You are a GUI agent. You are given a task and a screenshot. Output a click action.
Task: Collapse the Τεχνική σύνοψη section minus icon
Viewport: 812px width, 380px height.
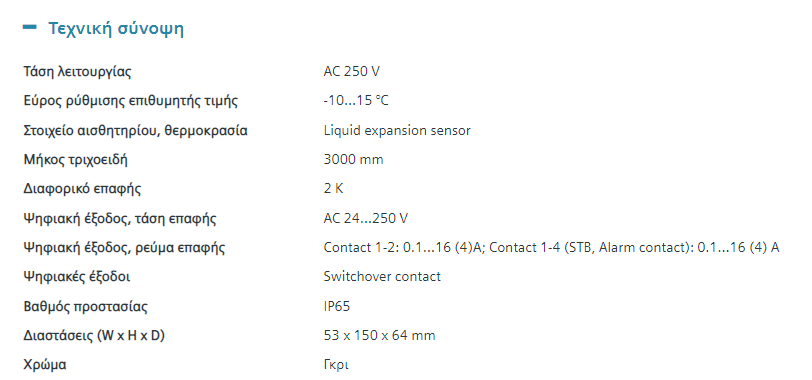coord(30,27)
